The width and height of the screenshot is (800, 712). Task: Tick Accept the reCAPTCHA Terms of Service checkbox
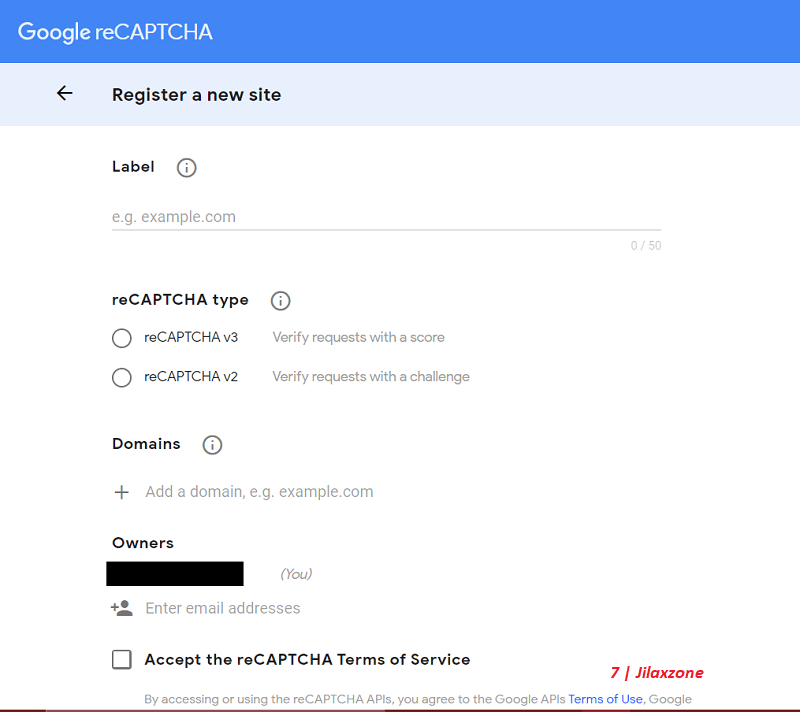(121, 659)
